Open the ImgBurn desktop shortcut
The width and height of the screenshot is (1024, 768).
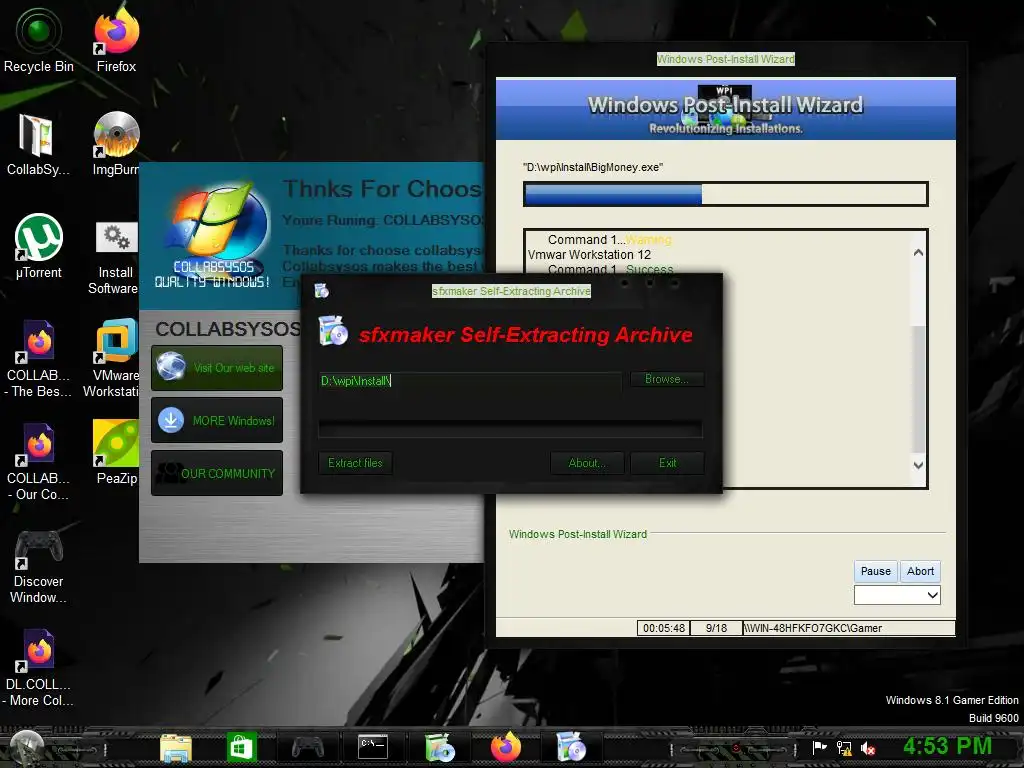click(116, 144)
